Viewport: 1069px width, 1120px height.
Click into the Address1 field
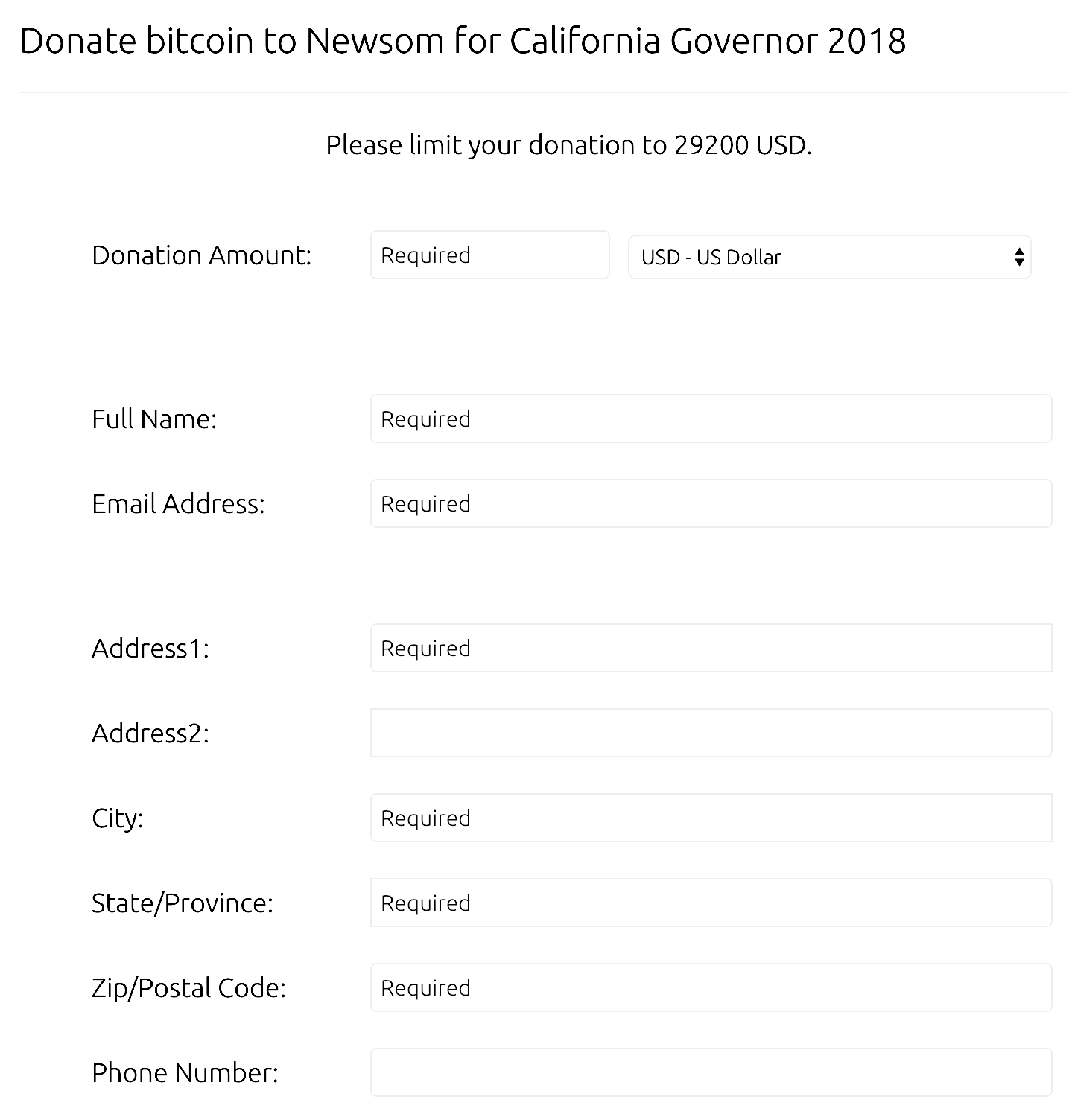pos(711,648)
